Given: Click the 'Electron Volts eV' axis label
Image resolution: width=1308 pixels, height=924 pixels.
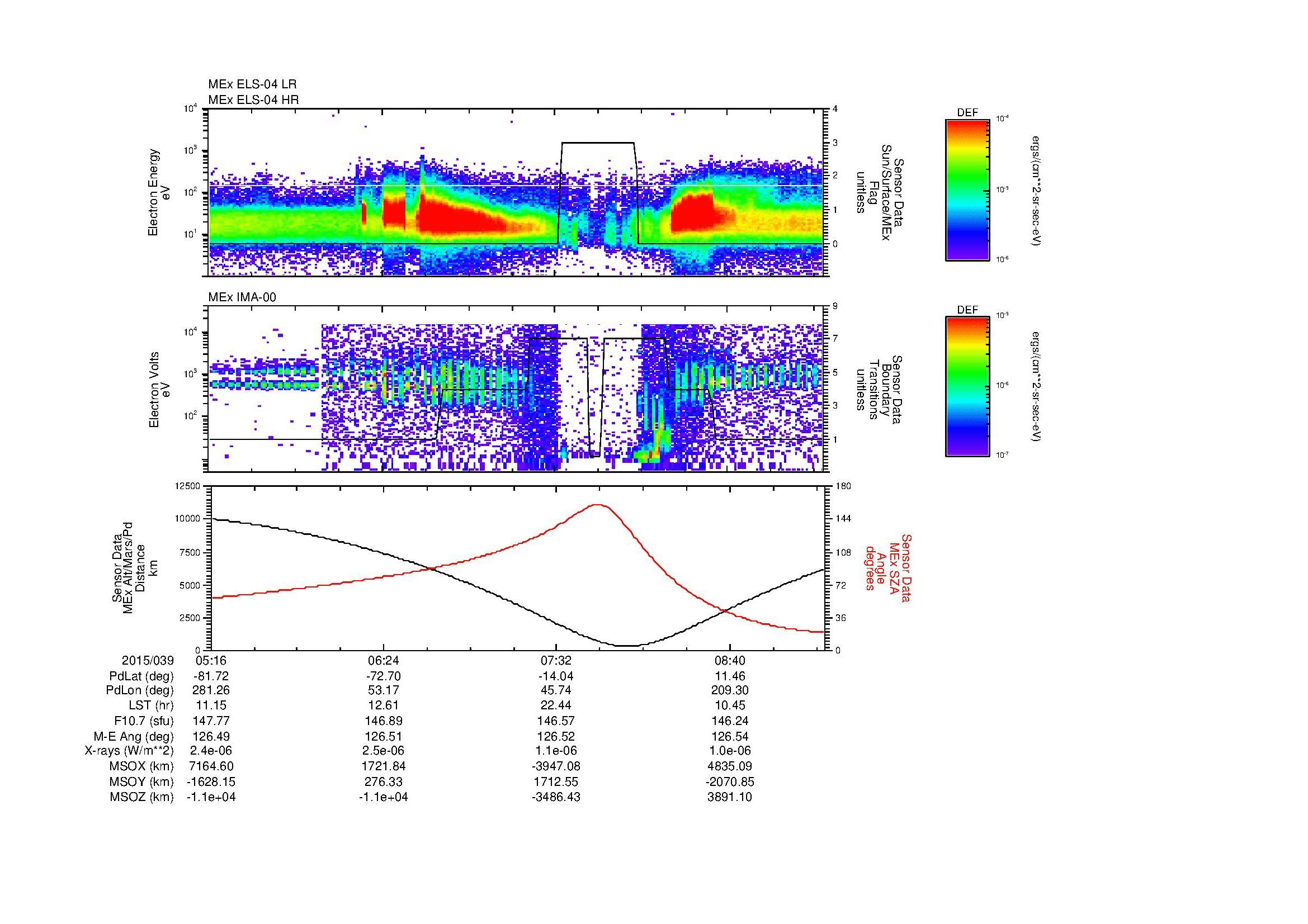Looking at the screenshot, I should point(160,390).
